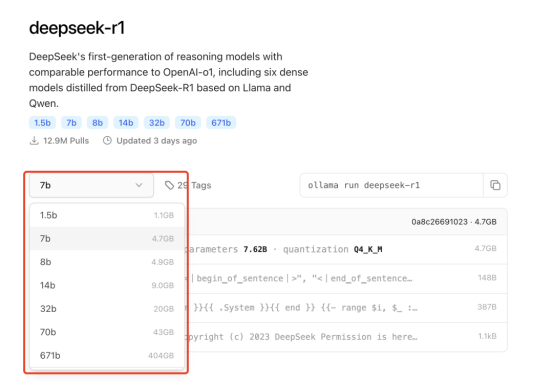Click the blue 1.5b tag badge

(x=42, y=123)
